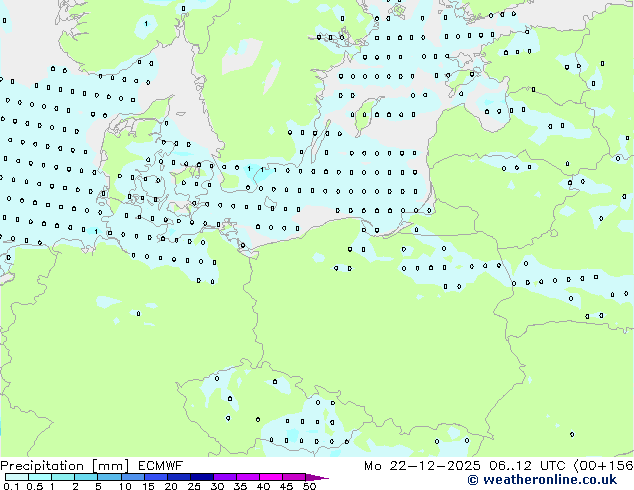The height and width of the screenshot is (490, 634).
Task: Click the legend value '10' label
Action: (x=125, y=486)
